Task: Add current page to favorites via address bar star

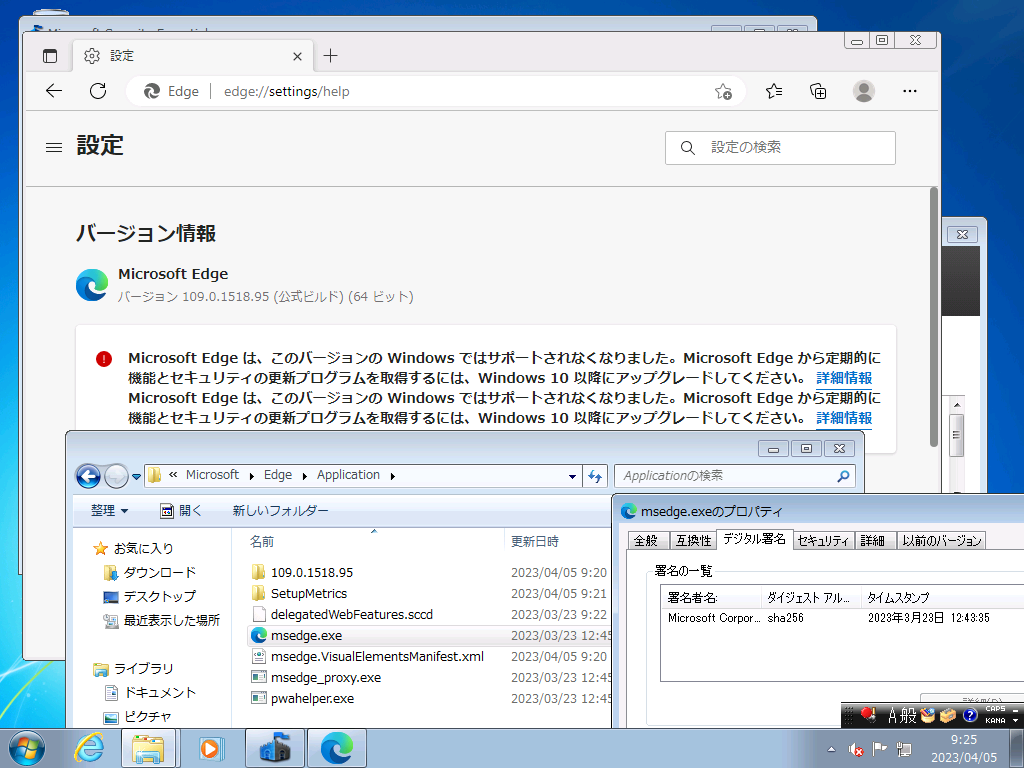Action: (x=722, y=91)
